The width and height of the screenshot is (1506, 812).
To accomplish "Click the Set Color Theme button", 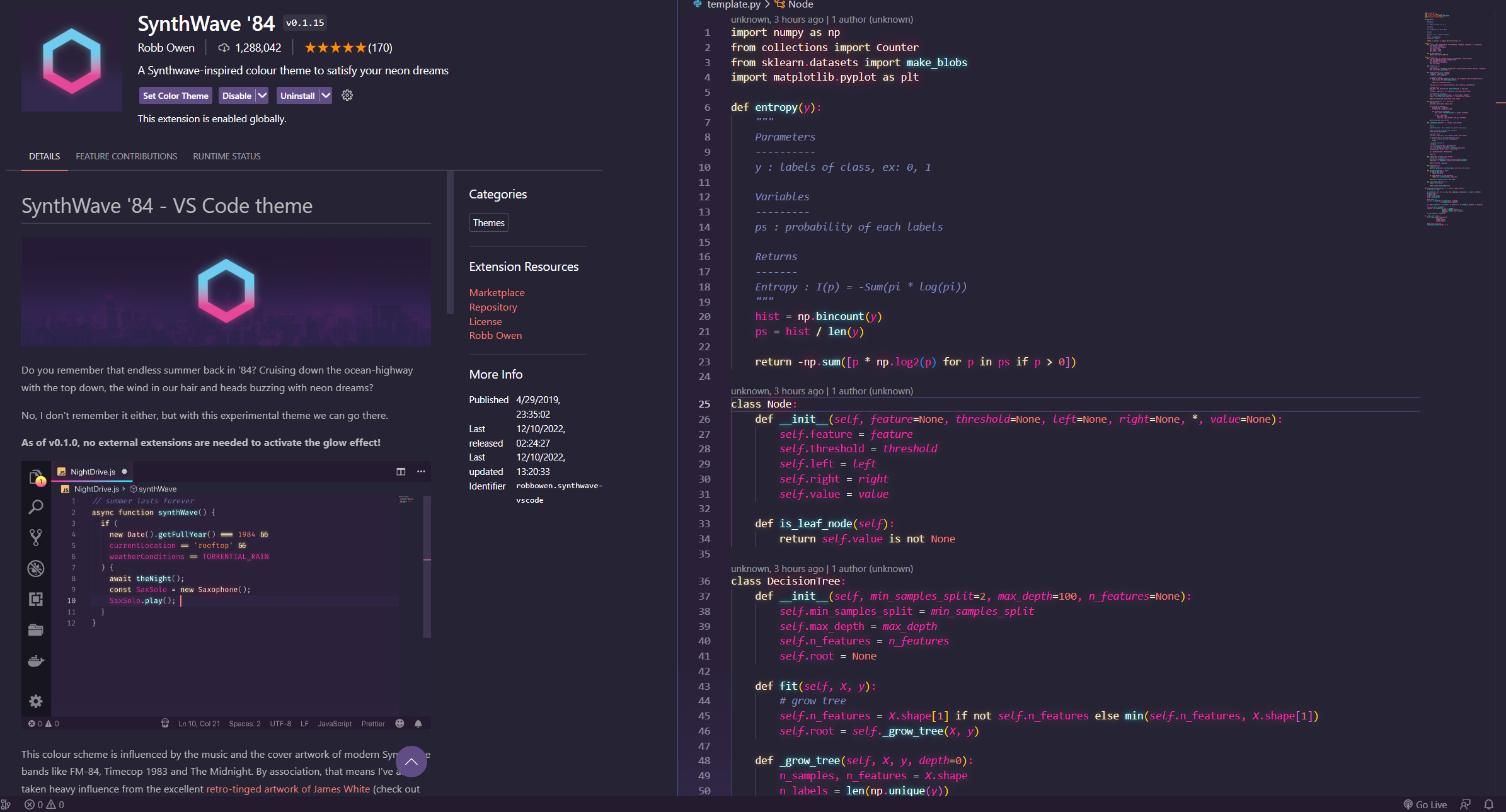I will (x=175, y=96).
